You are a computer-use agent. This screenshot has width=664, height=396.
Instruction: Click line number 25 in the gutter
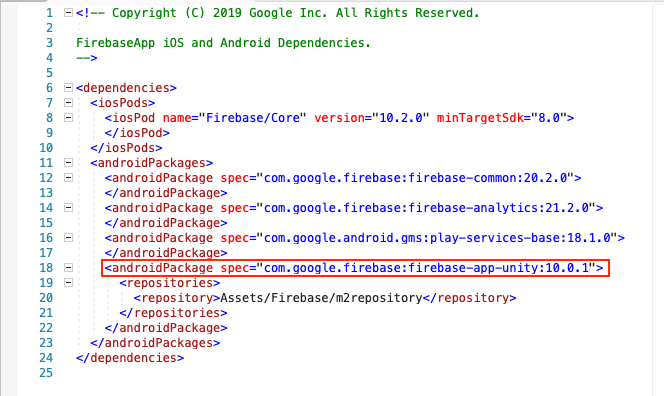[x=46, y=373]
